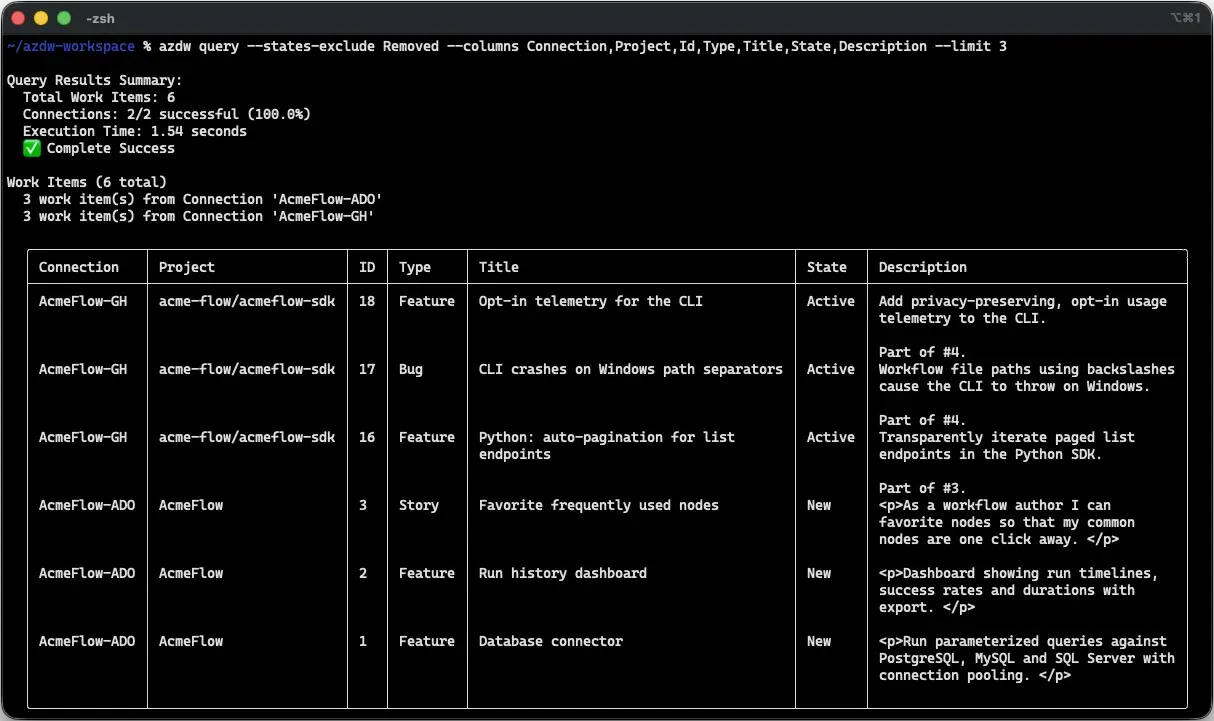Click the title 'Database connector'

point(551,641)
